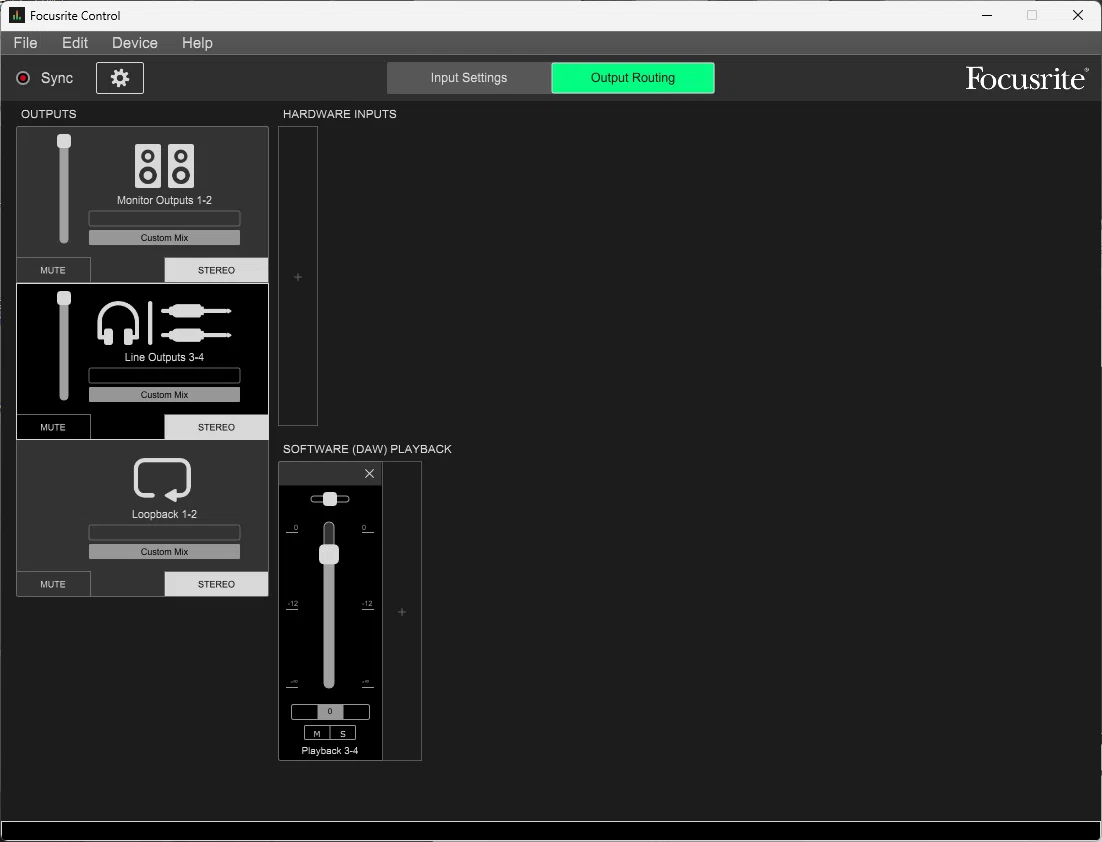
Task: Switch to the Output Routing tab
Action: coord(633,78)
